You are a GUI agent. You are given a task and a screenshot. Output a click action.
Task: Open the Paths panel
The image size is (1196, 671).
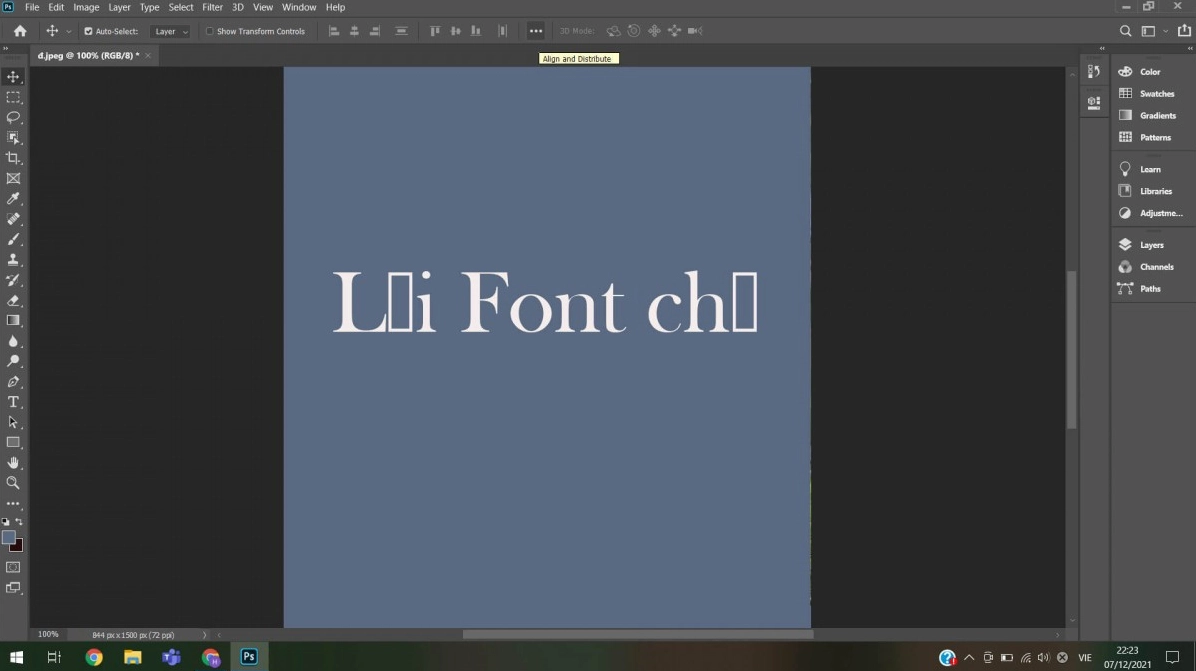(1152, 289)
